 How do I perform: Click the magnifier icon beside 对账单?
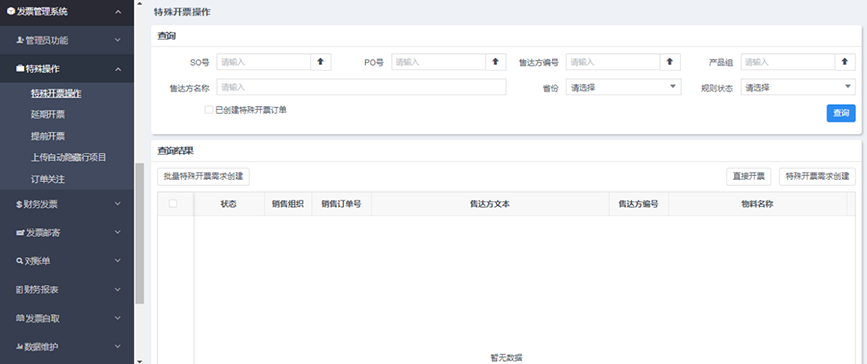[x=19, y=261]
